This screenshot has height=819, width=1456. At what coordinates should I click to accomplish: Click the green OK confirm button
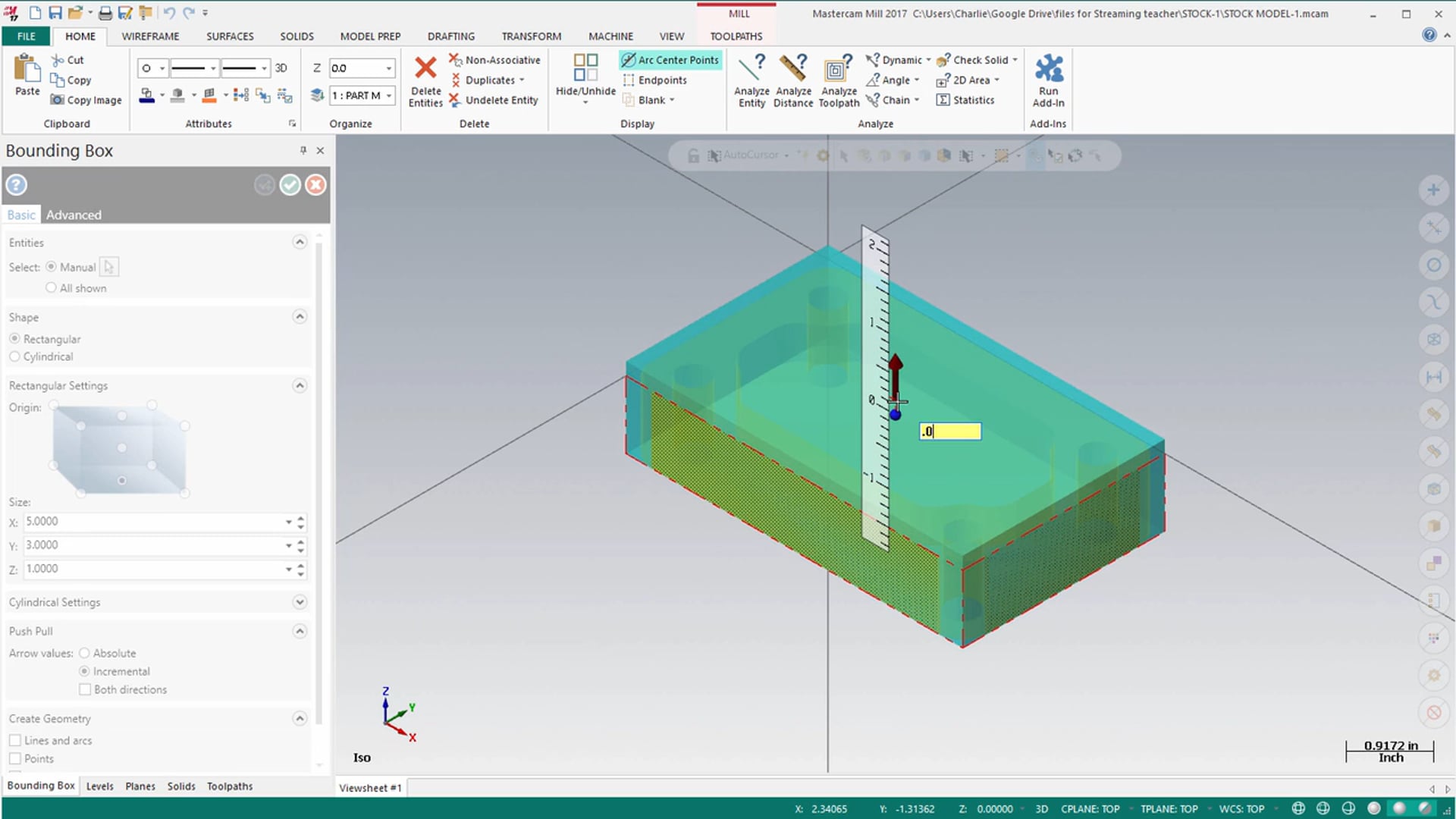290,184
